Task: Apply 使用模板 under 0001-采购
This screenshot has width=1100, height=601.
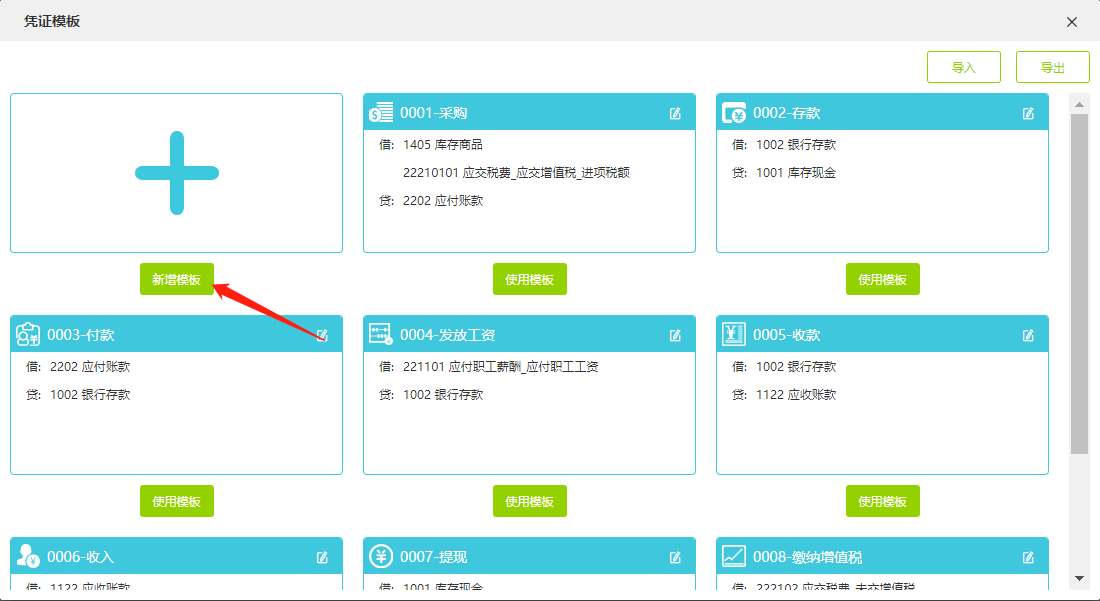Action: click(x=528, y=279)
